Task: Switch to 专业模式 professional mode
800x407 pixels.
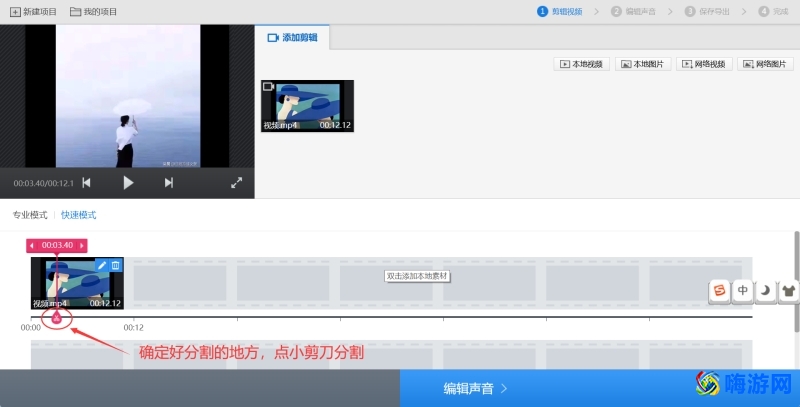Action: [x=30, y=215]
